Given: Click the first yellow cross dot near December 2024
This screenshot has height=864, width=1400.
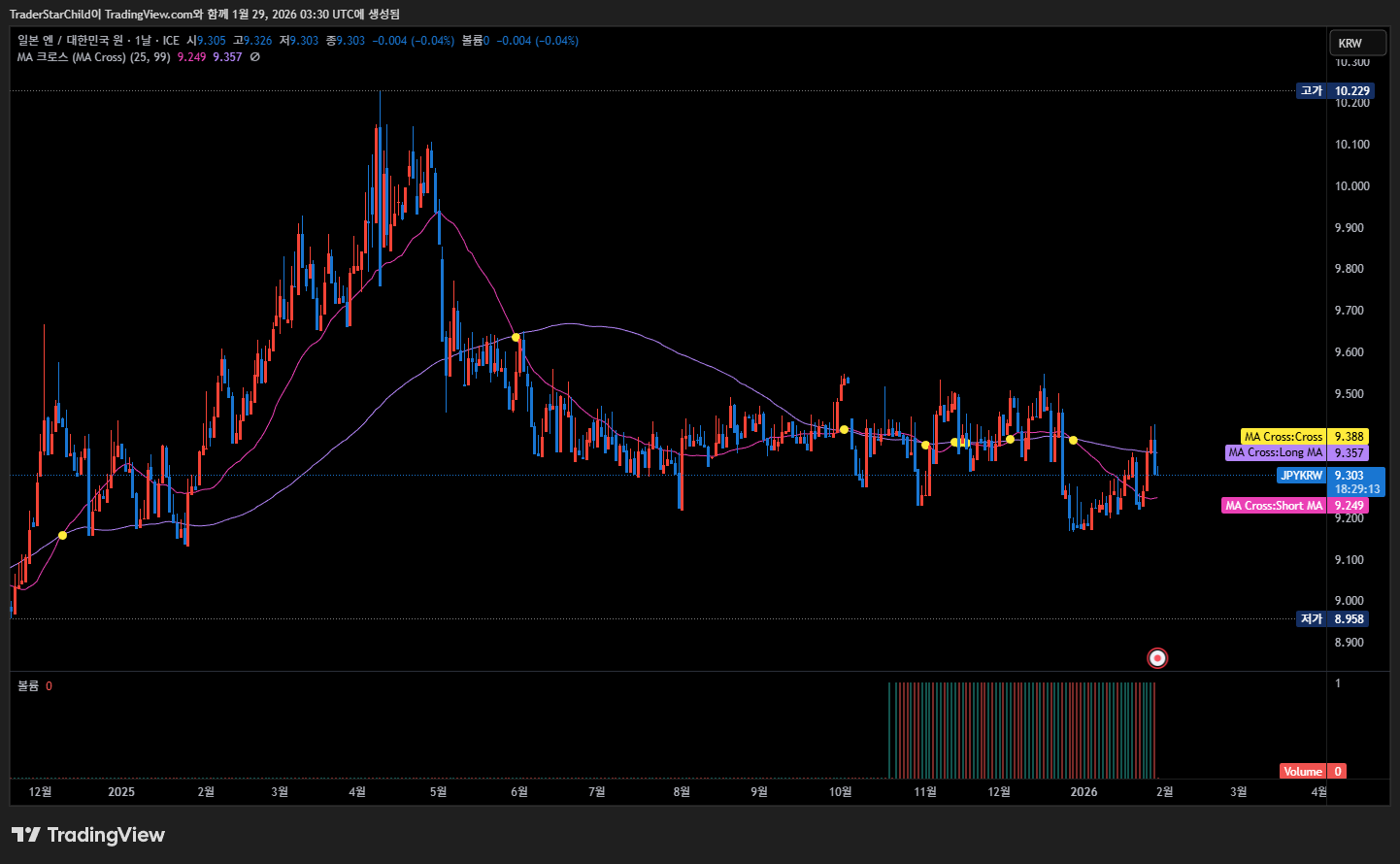Looking at the screenshot, I should tap(63, 535).
